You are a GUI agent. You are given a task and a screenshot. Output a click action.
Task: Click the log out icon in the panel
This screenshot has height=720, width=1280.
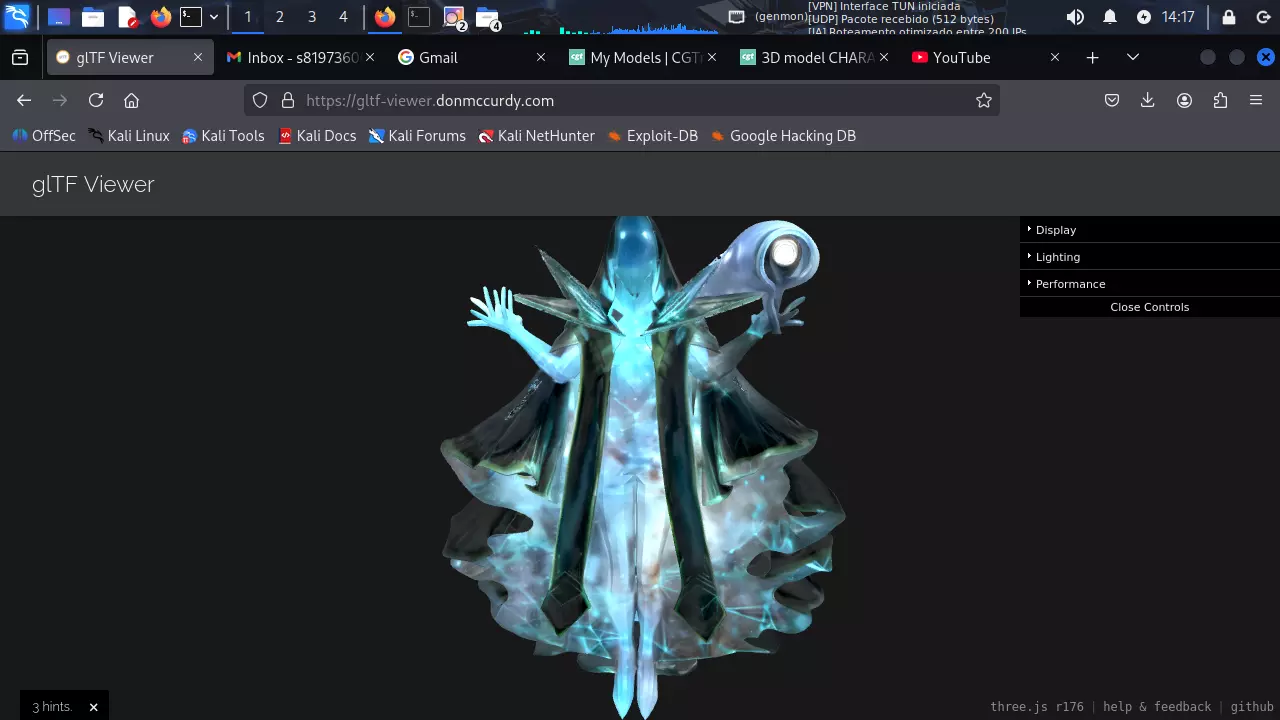click(1263, 17)
